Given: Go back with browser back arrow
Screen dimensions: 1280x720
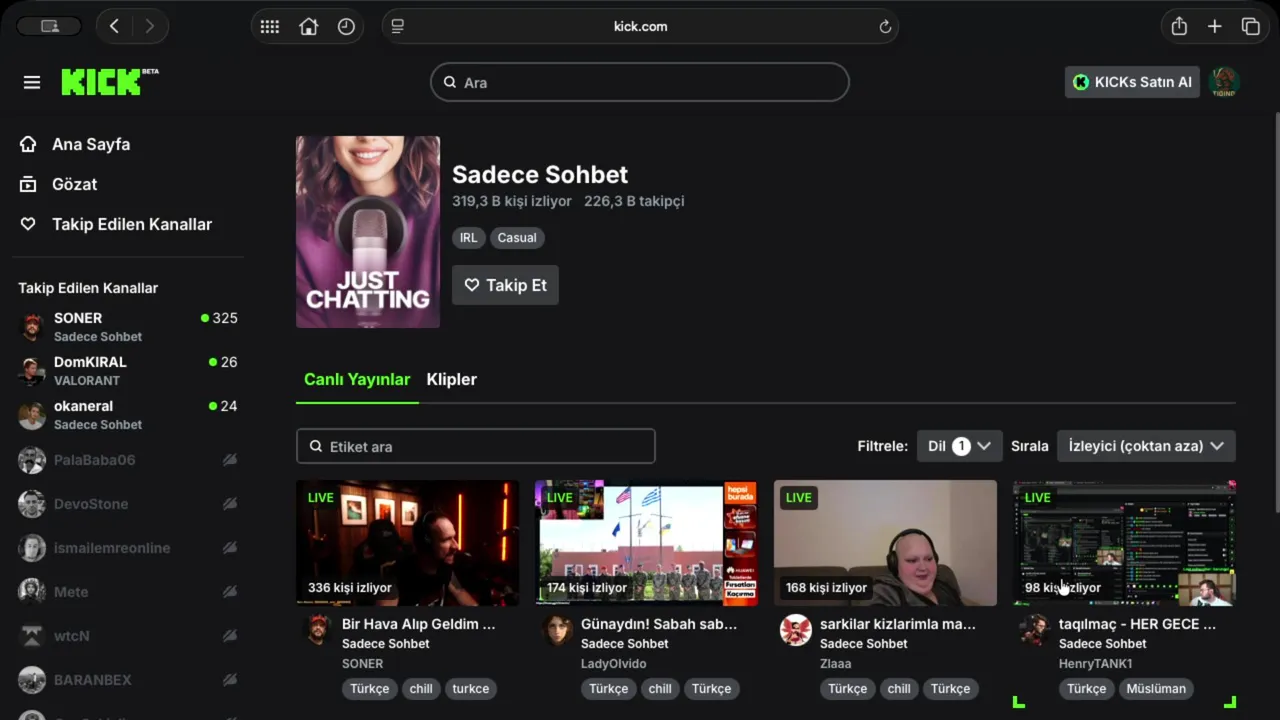Looking at the screenshot, I should point(114,27).
